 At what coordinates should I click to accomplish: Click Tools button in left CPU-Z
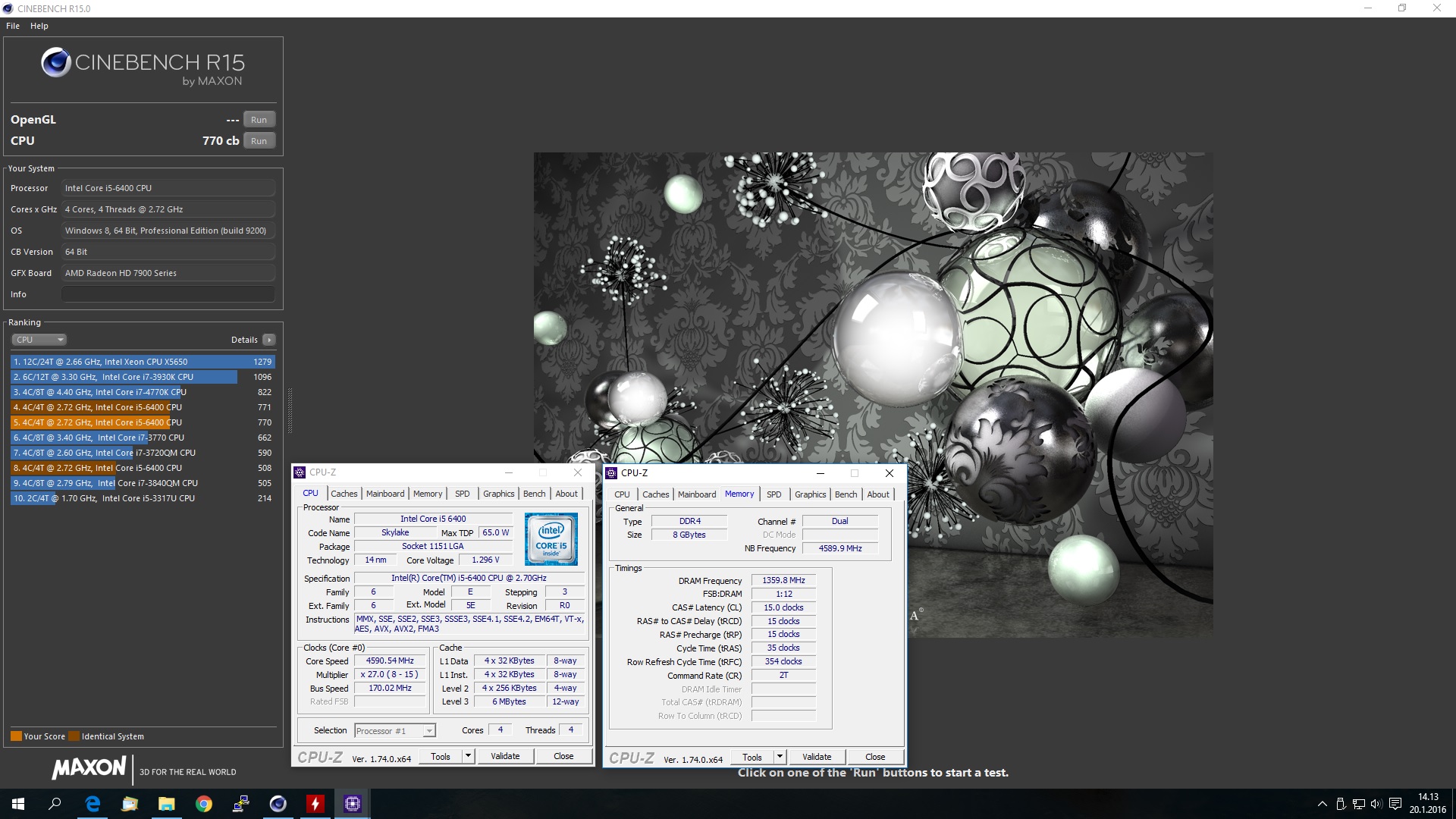tap(441, 756)
